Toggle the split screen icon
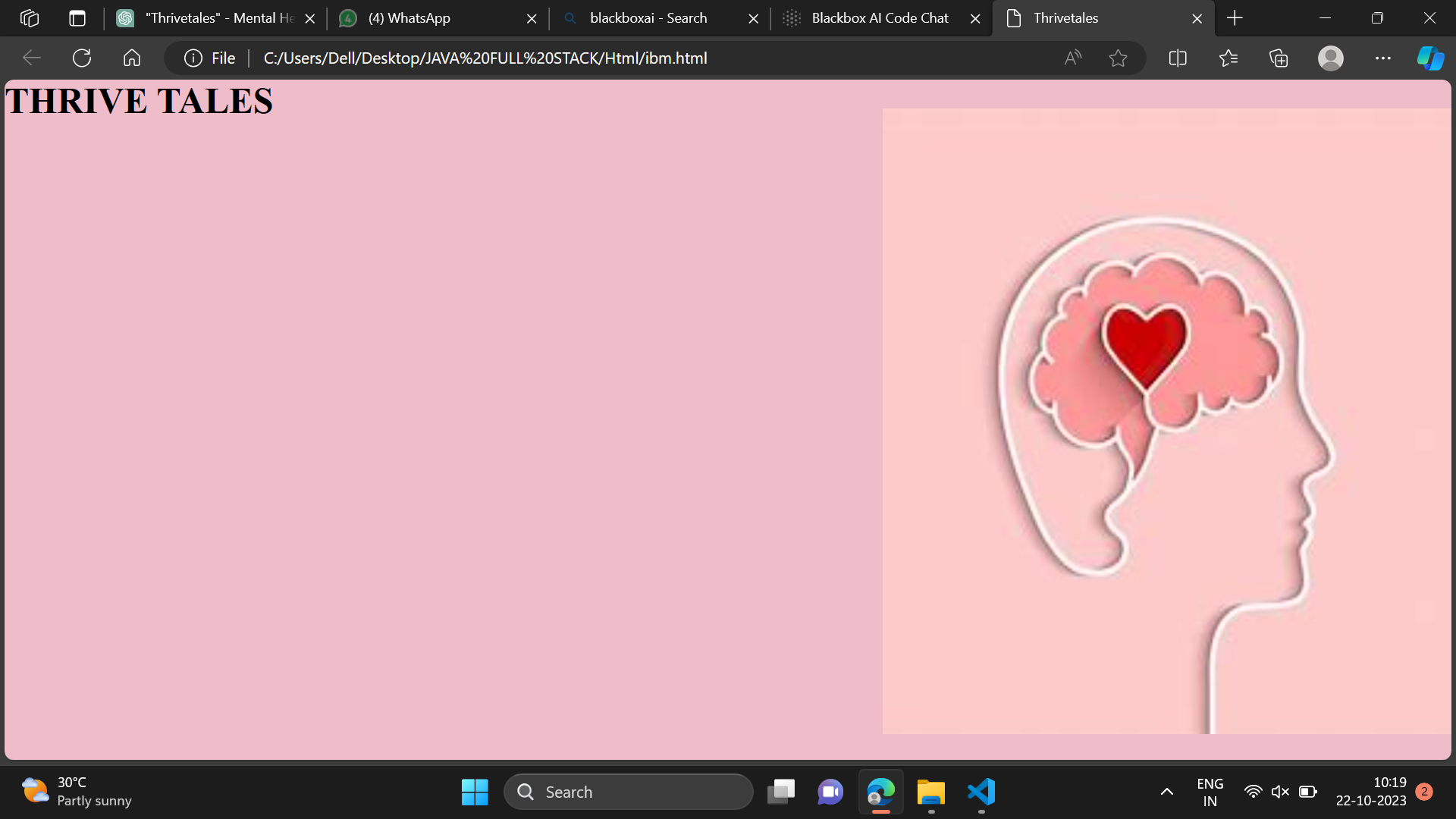1456x819 pixels. point(1178,58)
